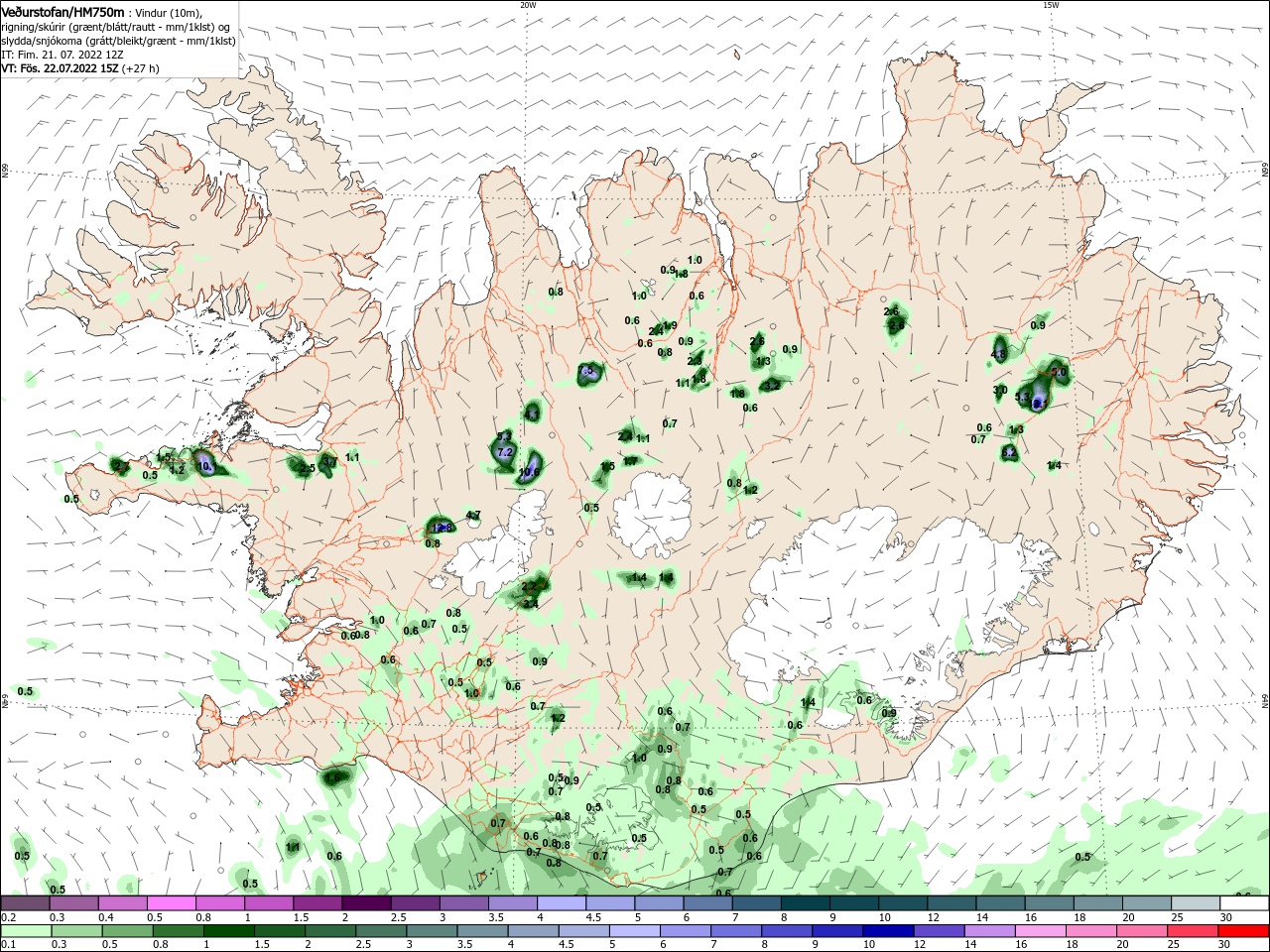Click the 12.8 precipitation value
This screenshot has height=952, width=1270.
(x=443, y=528)
